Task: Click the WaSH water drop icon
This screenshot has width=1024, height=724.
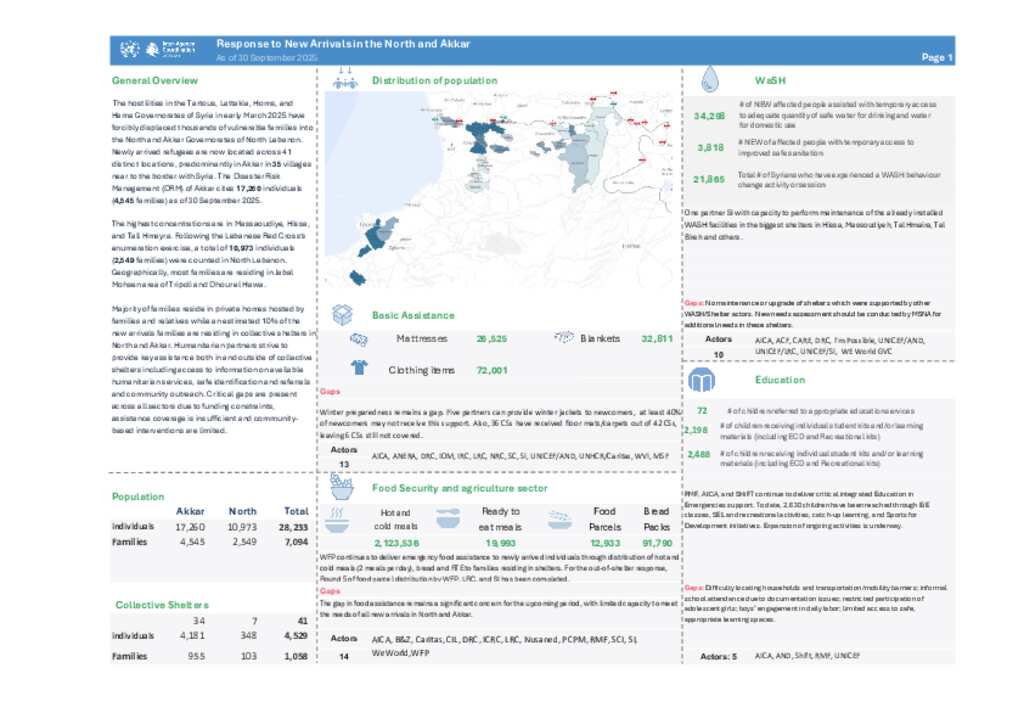Action: pyautogui.click(x=710, y=79)
